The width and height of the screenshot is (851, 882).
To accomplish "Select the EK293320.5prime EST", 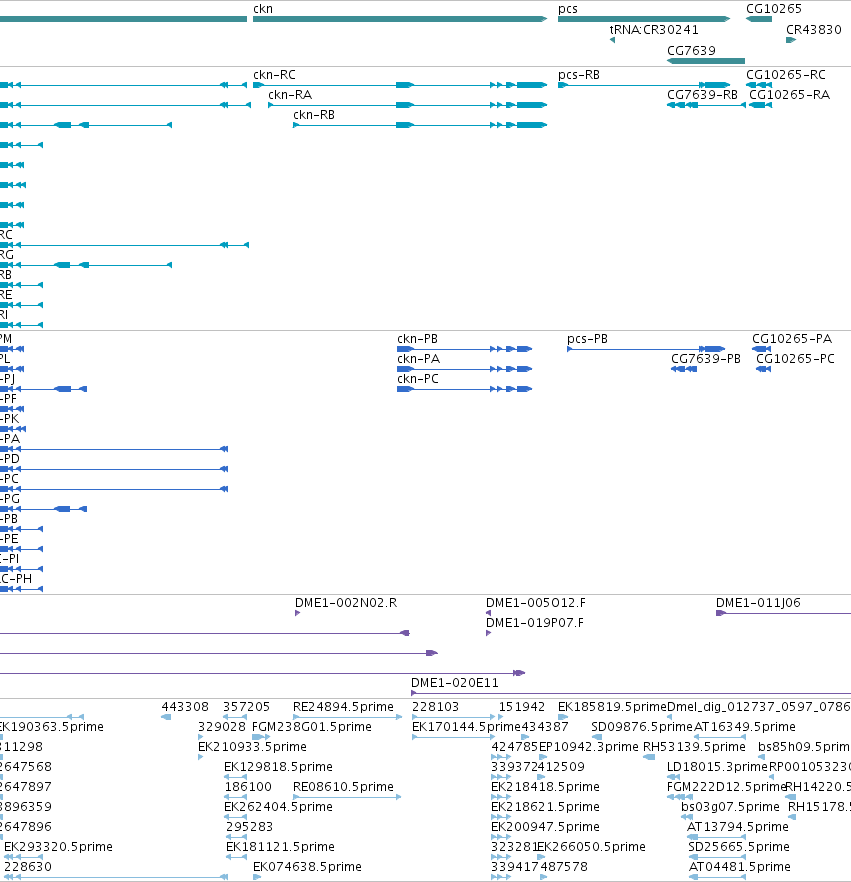I will pyautogui.click(x=24, y=857).
